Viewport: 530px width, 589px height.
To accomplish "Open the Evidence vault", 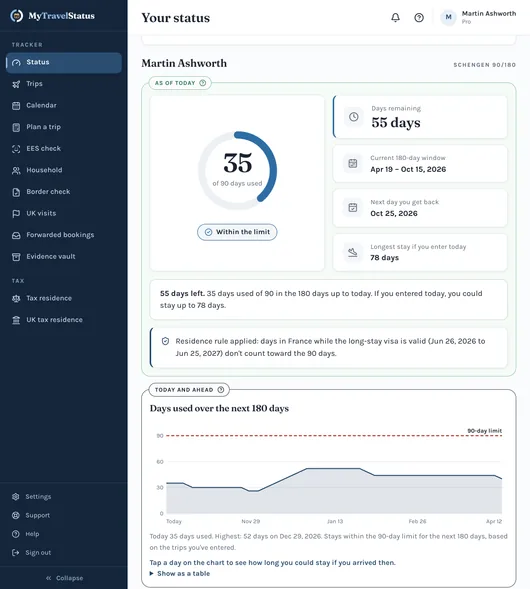I will [51, 257].
